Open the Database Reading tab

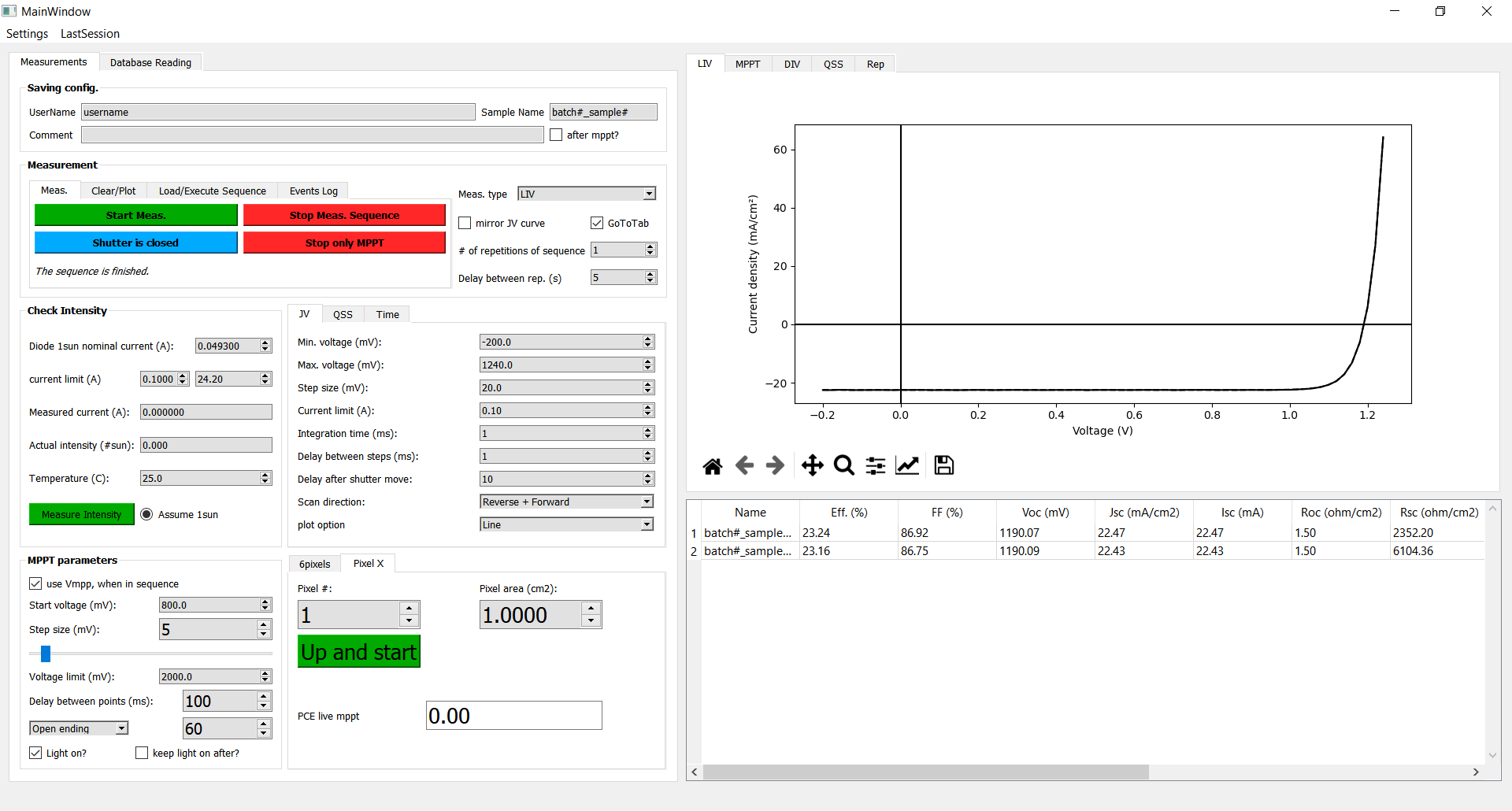pos(150,62)
